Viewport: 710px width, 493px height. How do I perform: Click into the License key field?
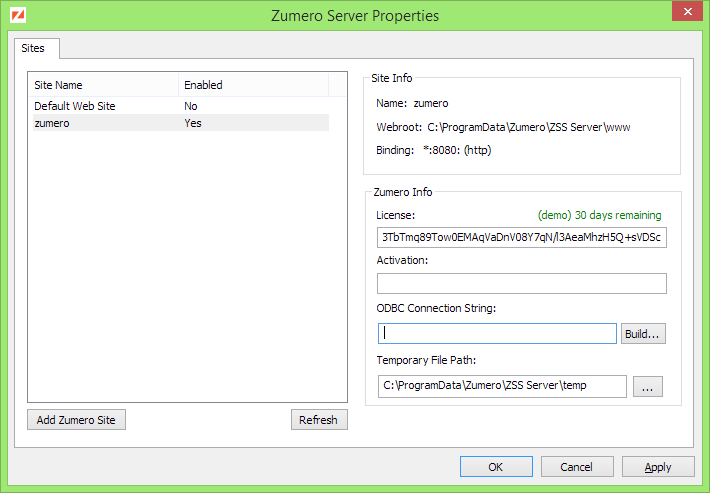click(x=521, y=238)
